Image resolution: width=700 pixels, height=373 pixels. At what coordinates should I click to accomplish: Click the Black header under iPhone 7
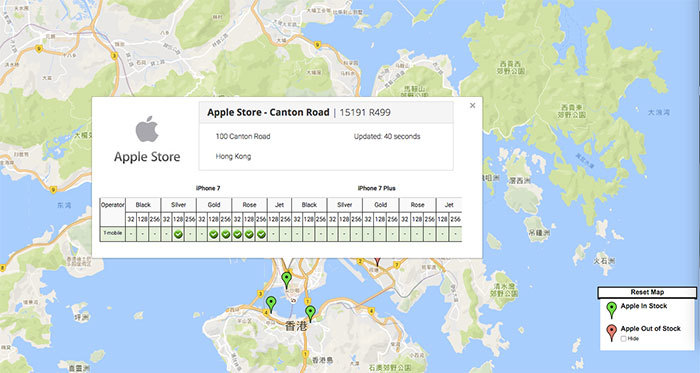pyautogui.click(x=143, y=205)
